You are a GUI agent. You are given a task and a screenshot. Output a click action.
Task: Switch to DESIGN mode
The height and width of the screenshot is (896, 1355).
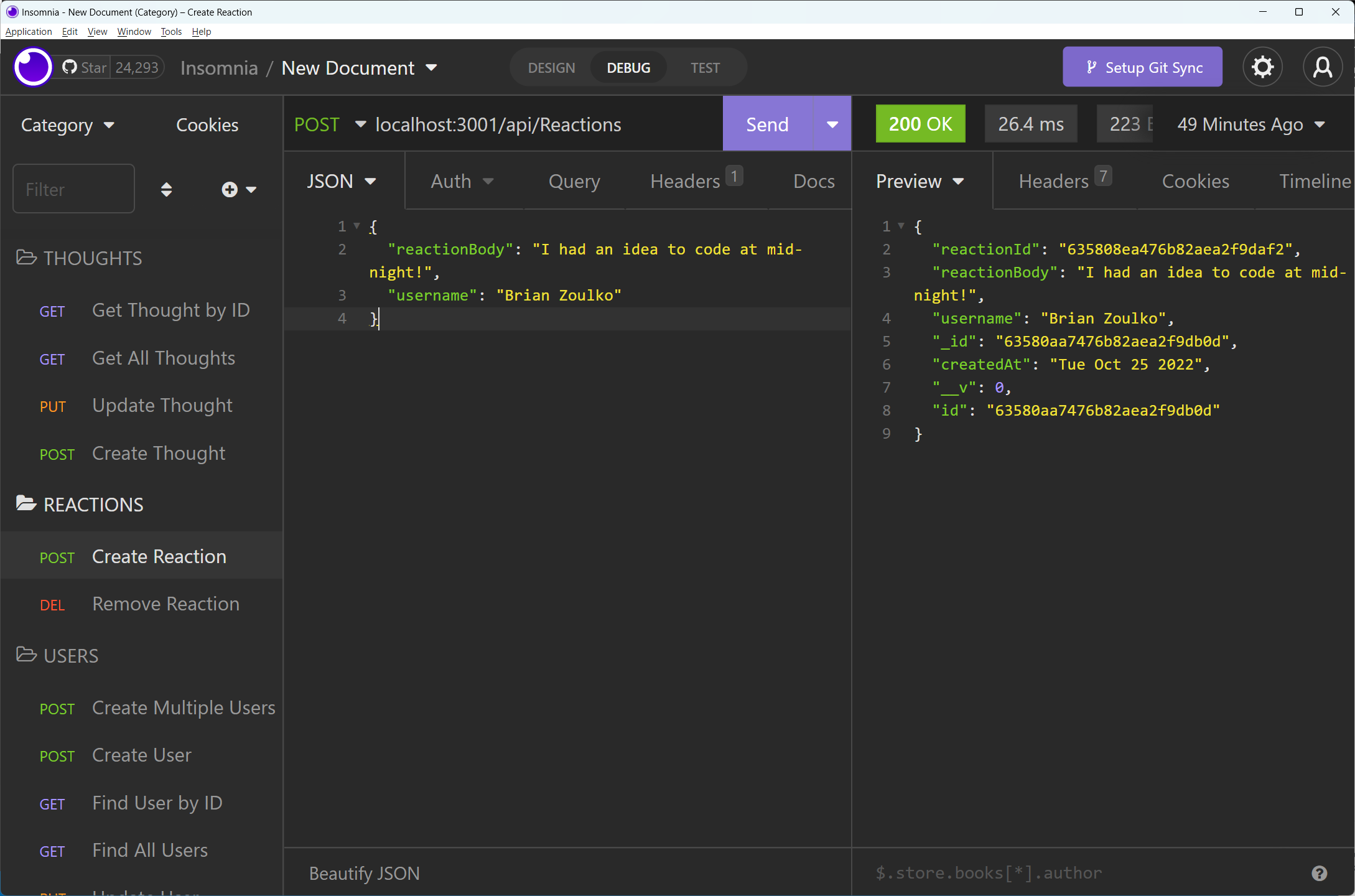[x=551, y=67]
